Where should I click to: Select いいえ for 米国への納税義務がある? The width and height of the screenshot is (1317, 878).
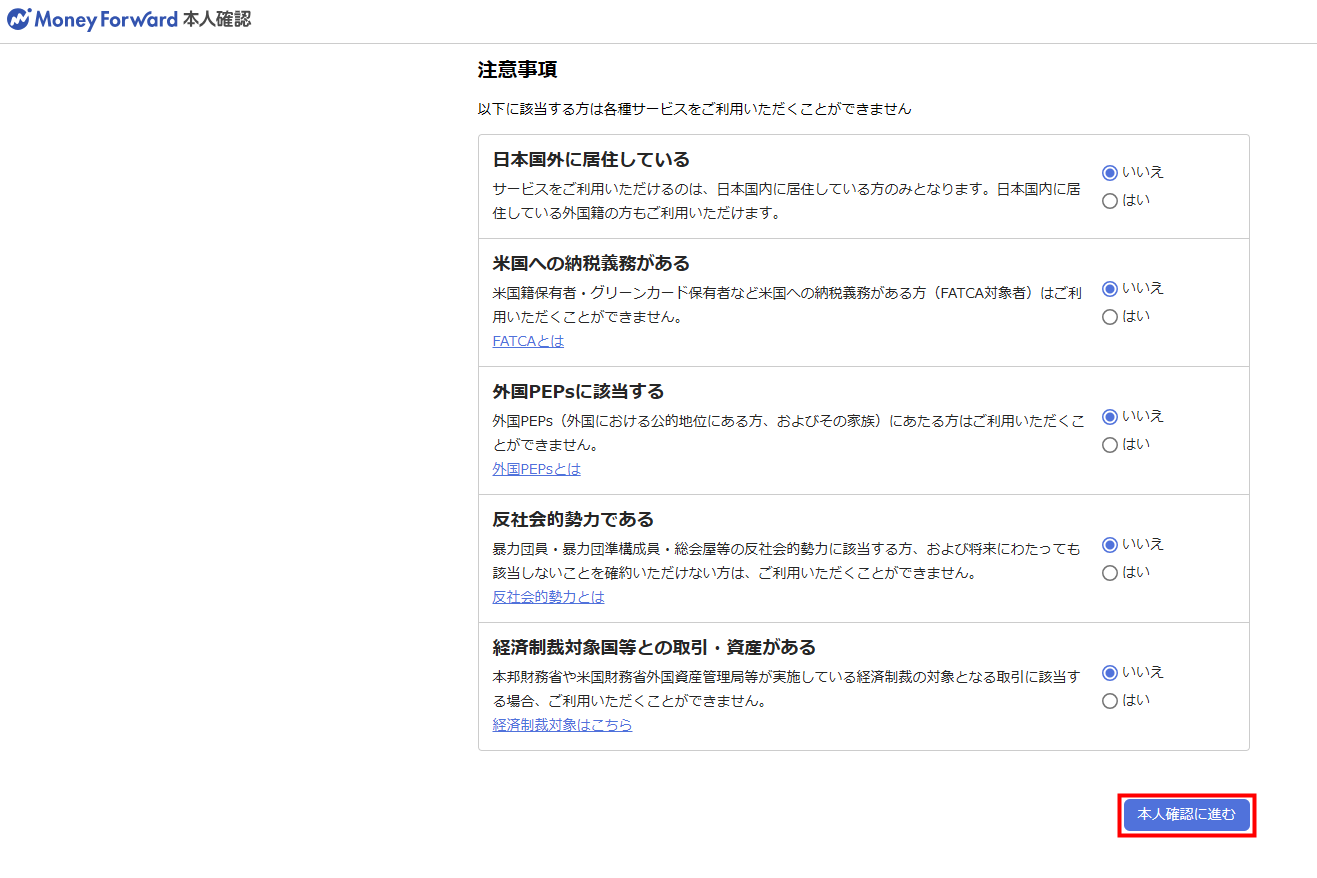[x=1109, y=289]
